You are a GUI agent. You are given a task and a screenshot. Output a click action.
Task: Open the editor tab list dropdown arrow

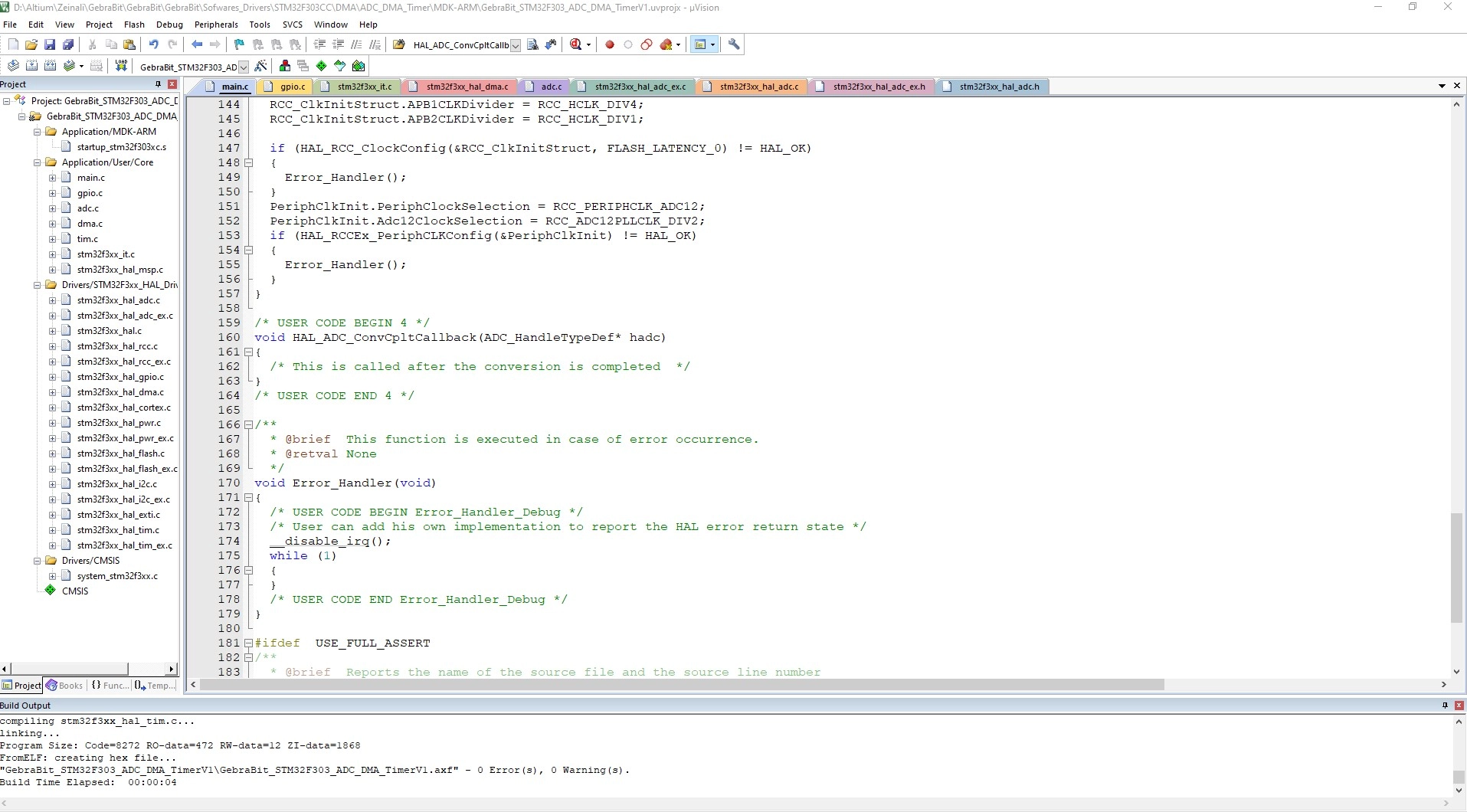point(1442,86)
